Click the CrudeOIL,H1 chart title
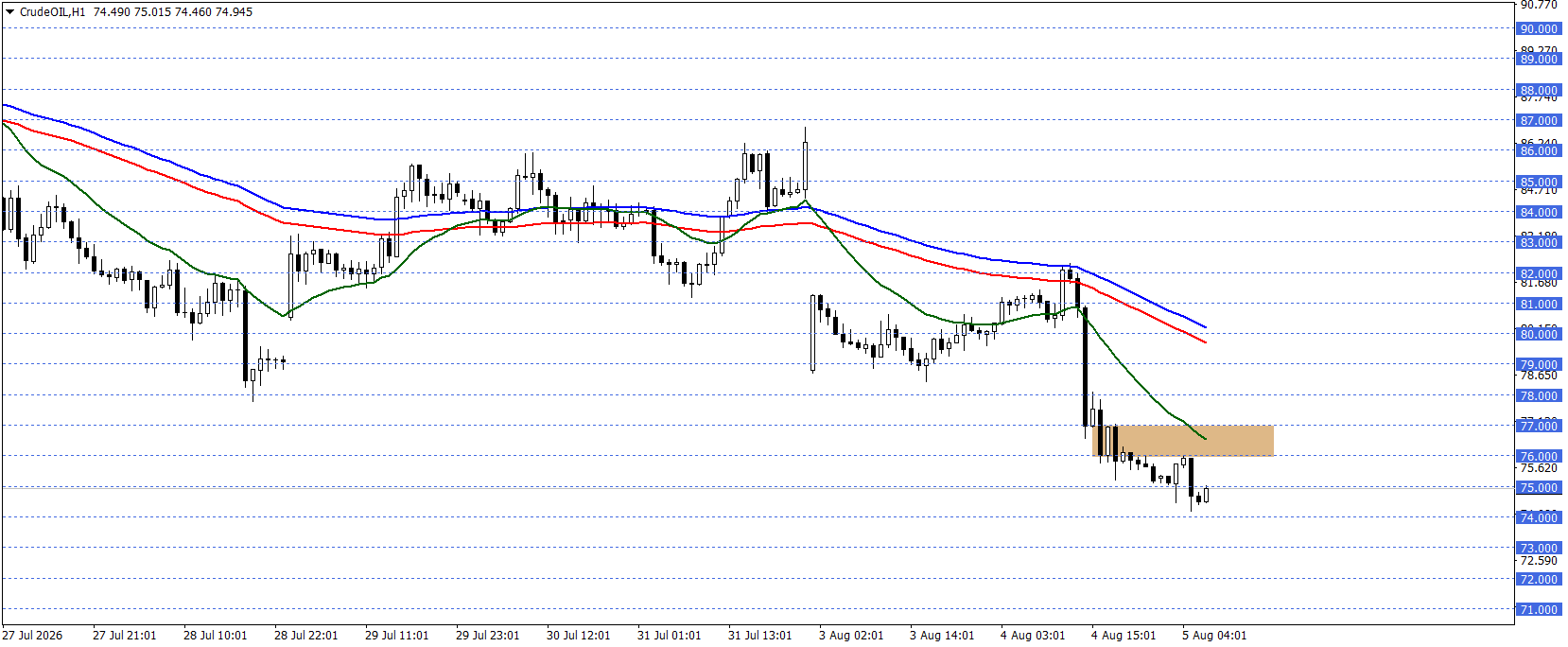Screen dimensions: 1568x647 [53, 12]
